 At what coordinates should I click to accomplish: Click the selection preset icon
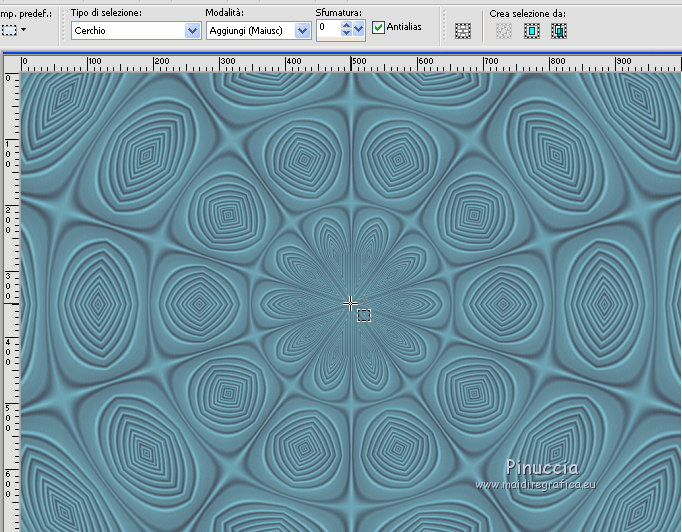coord(9,30)
